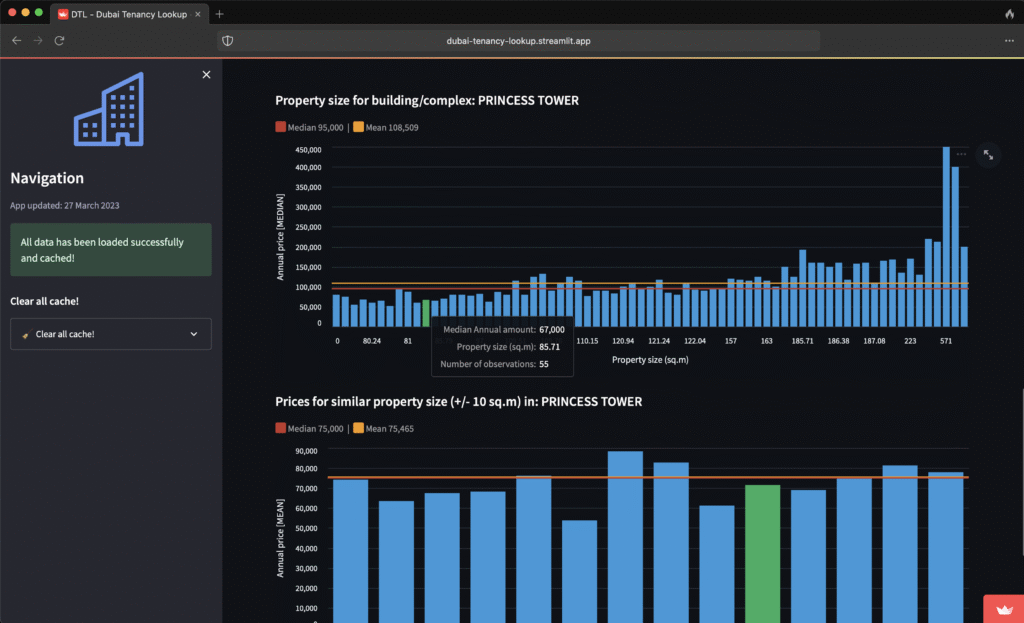Open the top chart's three-dot options menu
This screenshot has height=623, width=1024.
coord(961,155)
